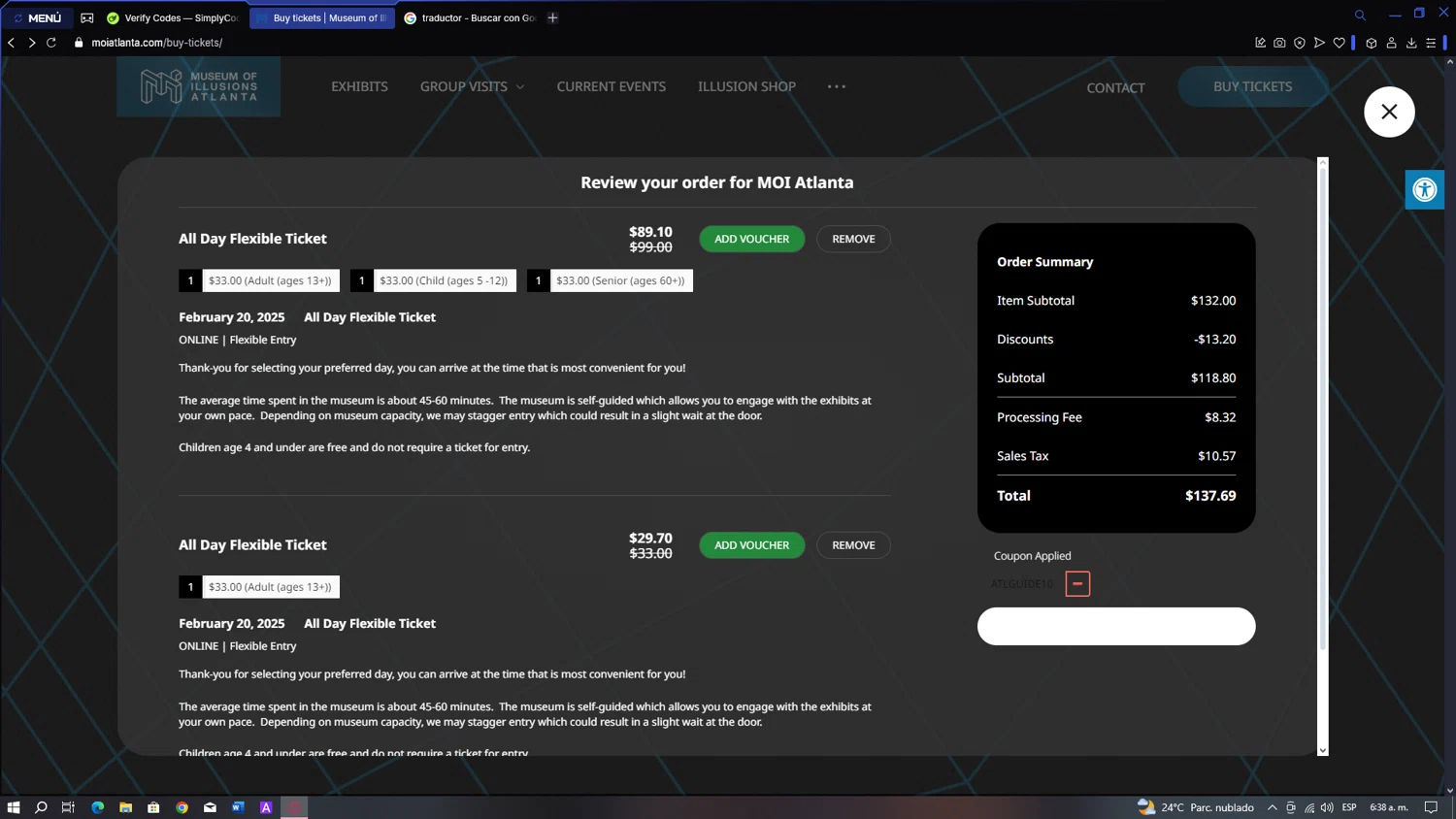The image size is (1456, 819).
Task: Open Microsoft Edge from the taskbar
Action: [x=98, y=807]
